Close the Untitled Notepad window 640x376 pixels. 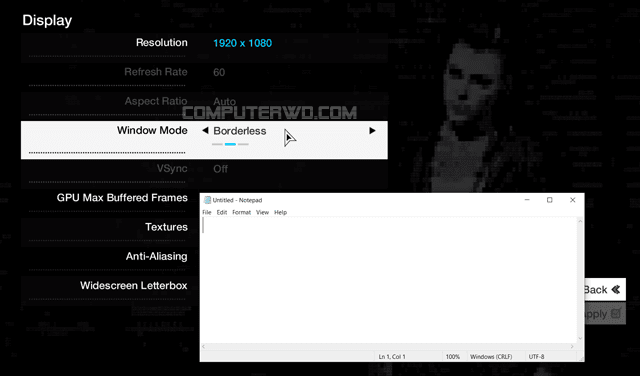point(572,200)
